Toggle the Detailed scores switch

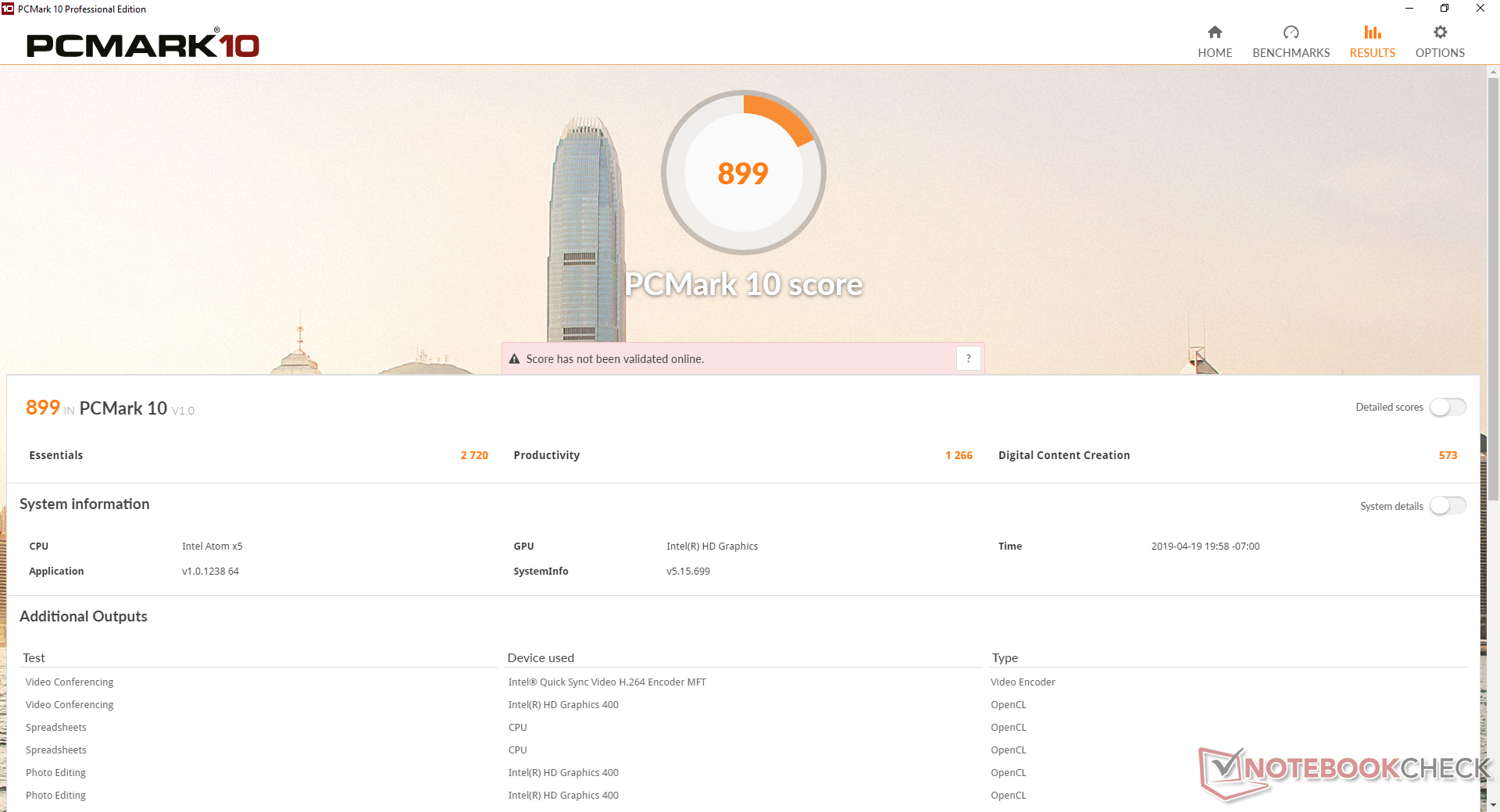[x=1448, y=407]
